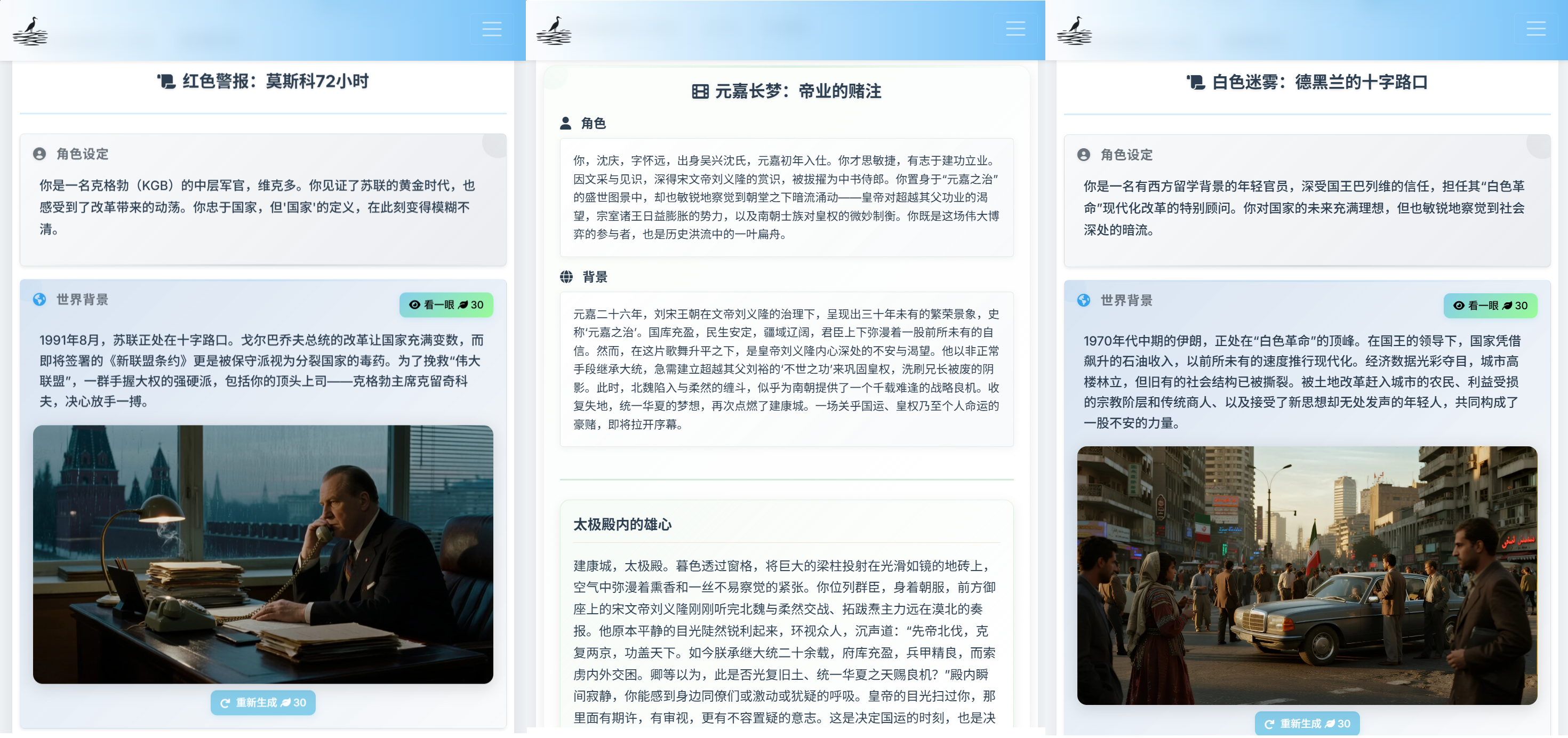Open the Moscow KGB officer illustration
Viewport: 1568px width, 738px height.
coord(263,553)
